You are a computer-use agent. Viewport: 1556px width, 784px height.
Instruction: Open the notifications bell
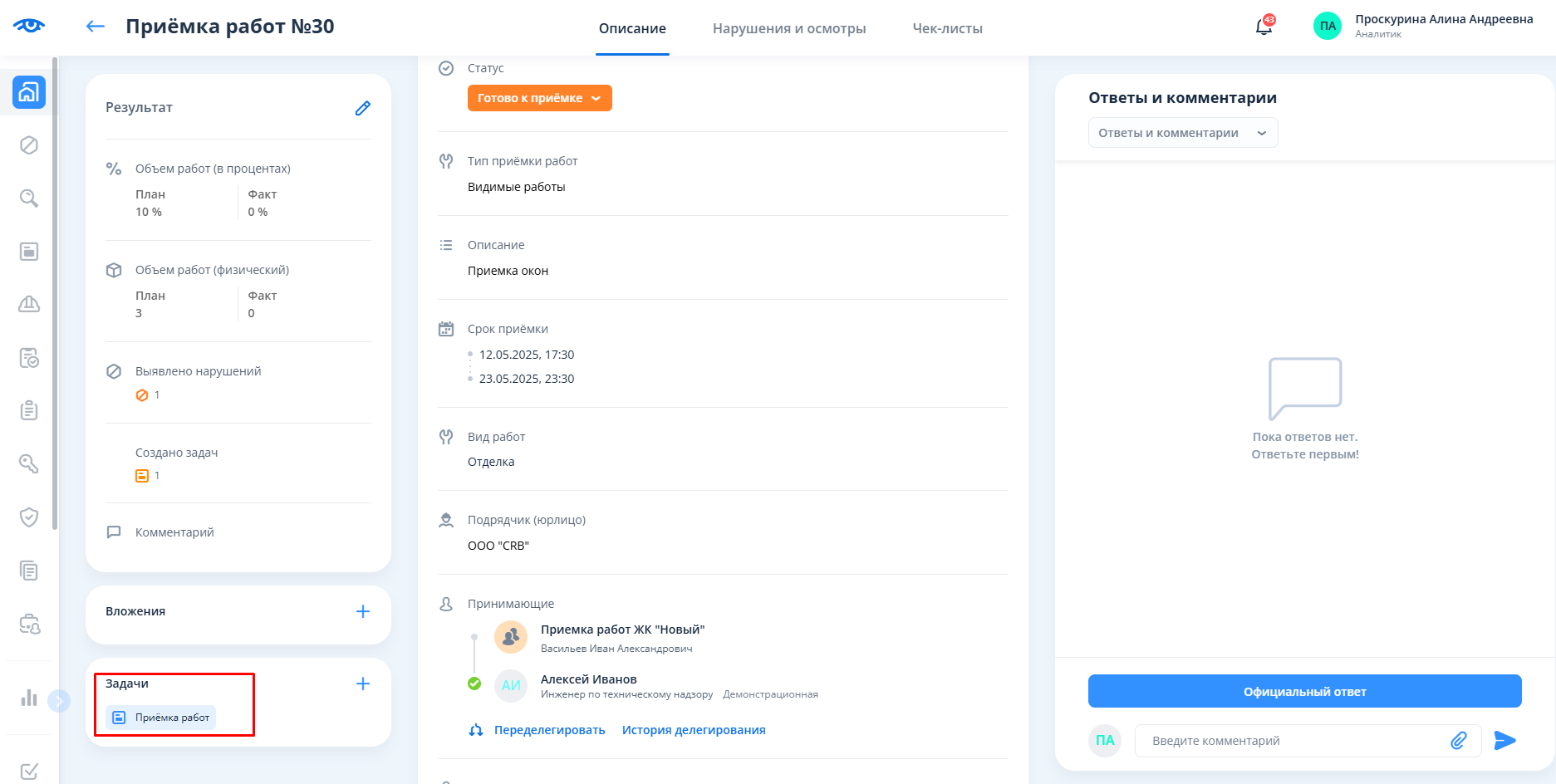tap(1264, 27)
